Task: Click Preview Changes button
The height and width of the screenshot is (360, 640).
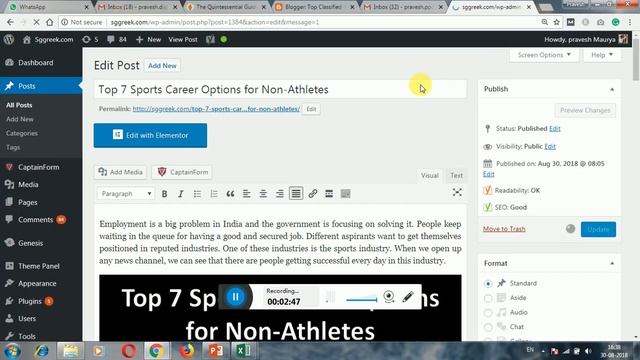Action: point(585,110)
